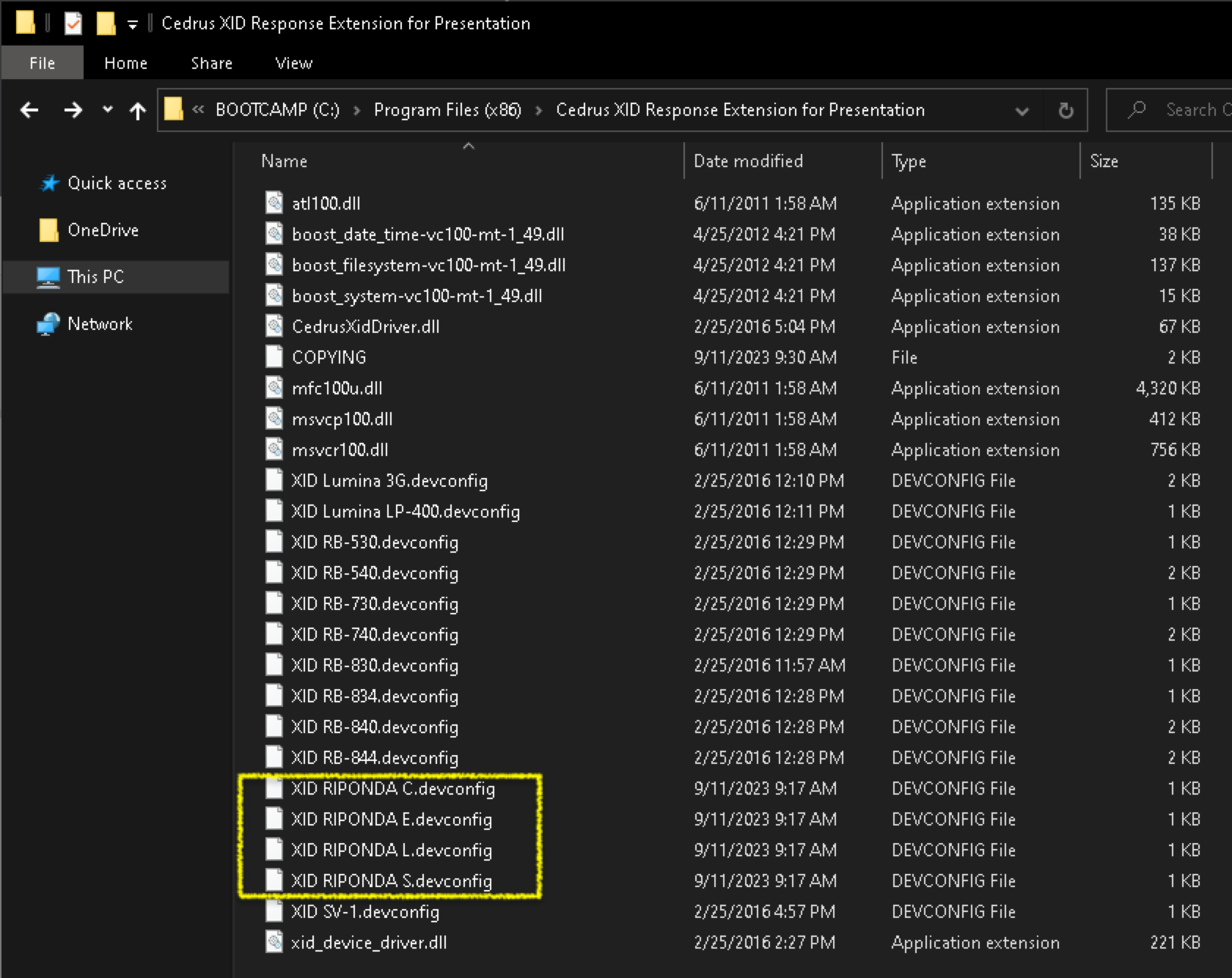
Task: Customize Quick Access Toolbar dropdown arrow
Action: [133, 24]
